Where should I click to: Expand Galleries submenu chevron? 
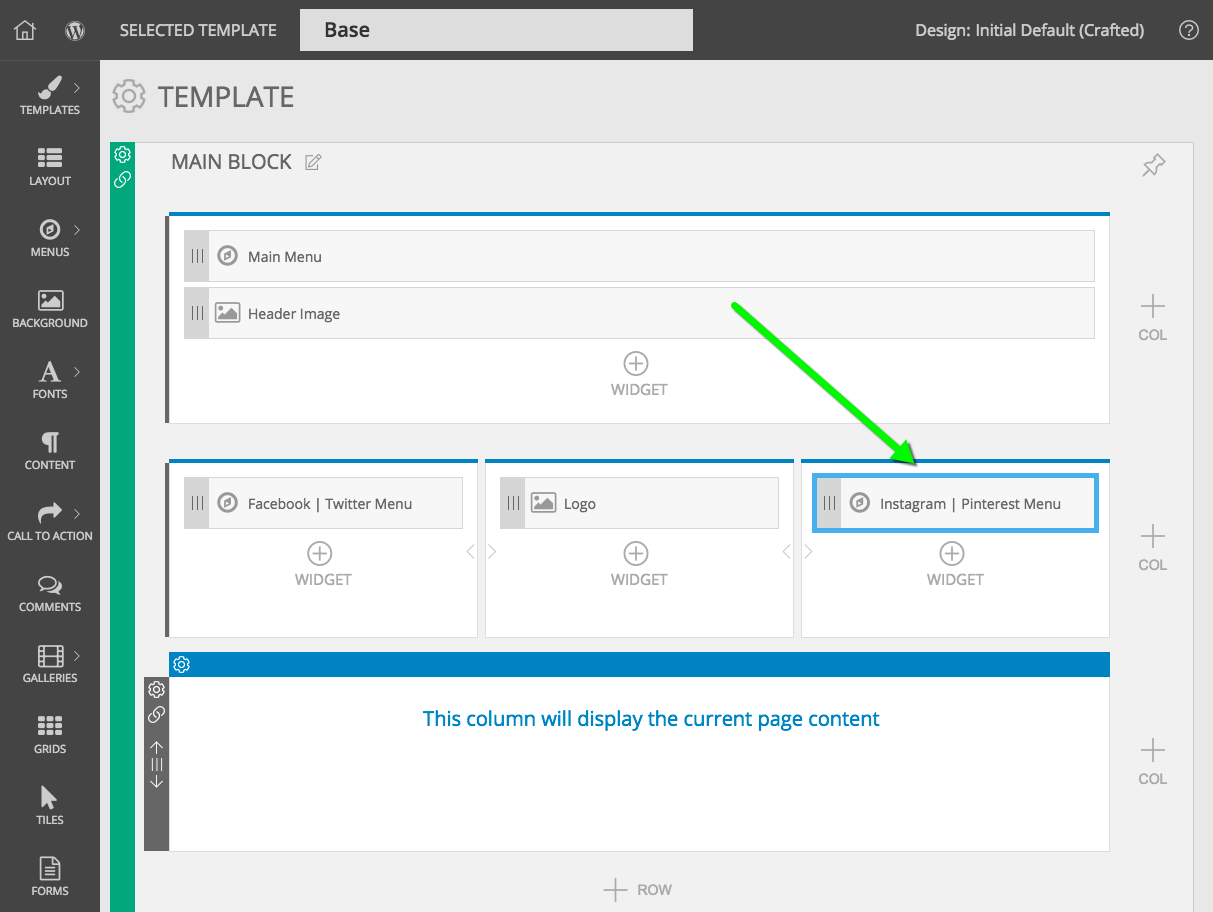click(77, 656)
